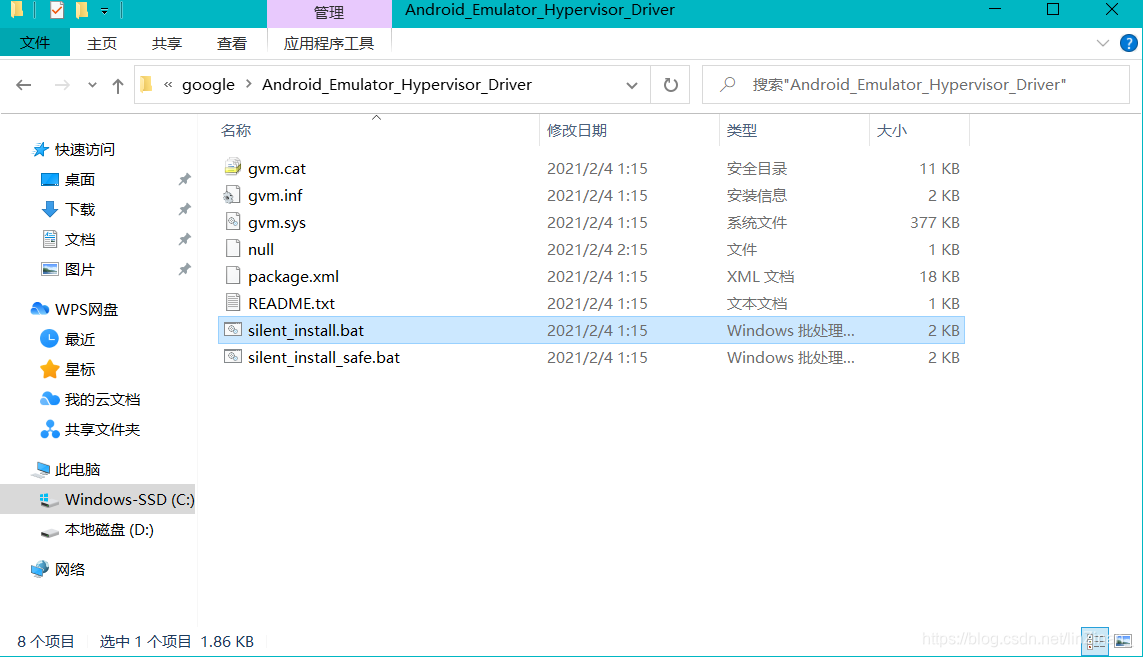
Task: Open Downloads (下载) in quick access
Action: 79,209
